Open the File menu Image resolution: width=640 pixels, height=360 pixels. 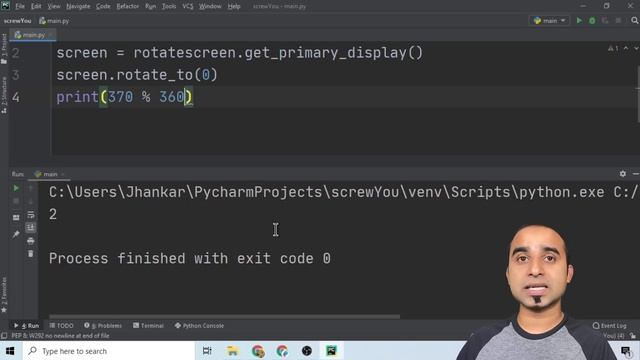pos(20,6)
